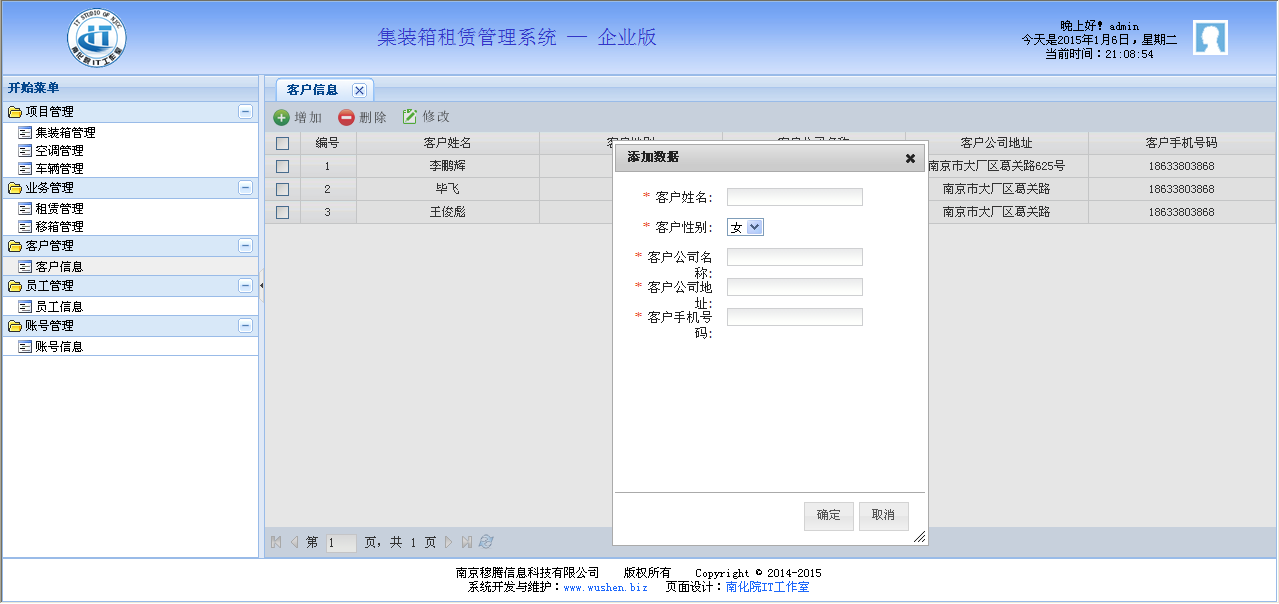Screen dimensions: 1279x604
Task: Toggle the select-all header checkbox
Action: coord(282,143)
